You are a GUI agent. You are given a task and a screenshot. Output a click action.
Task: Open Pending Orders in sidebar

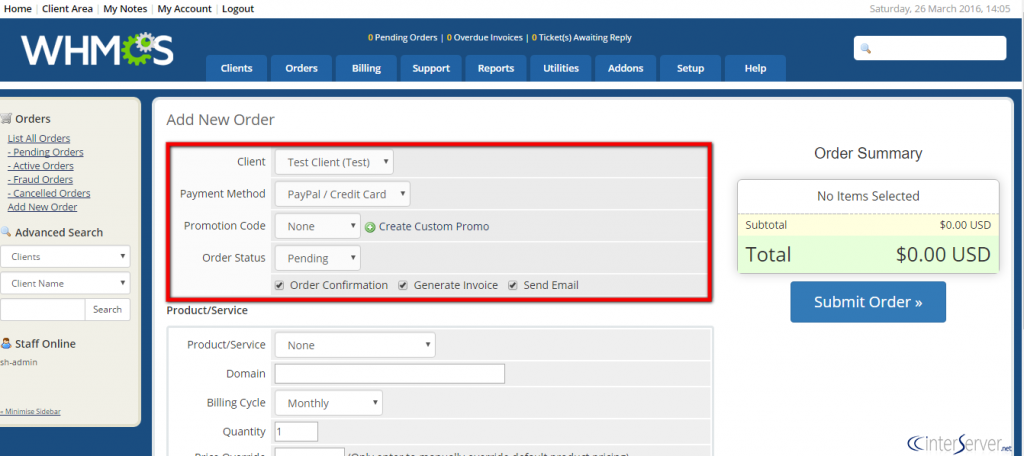pos(45,152)
